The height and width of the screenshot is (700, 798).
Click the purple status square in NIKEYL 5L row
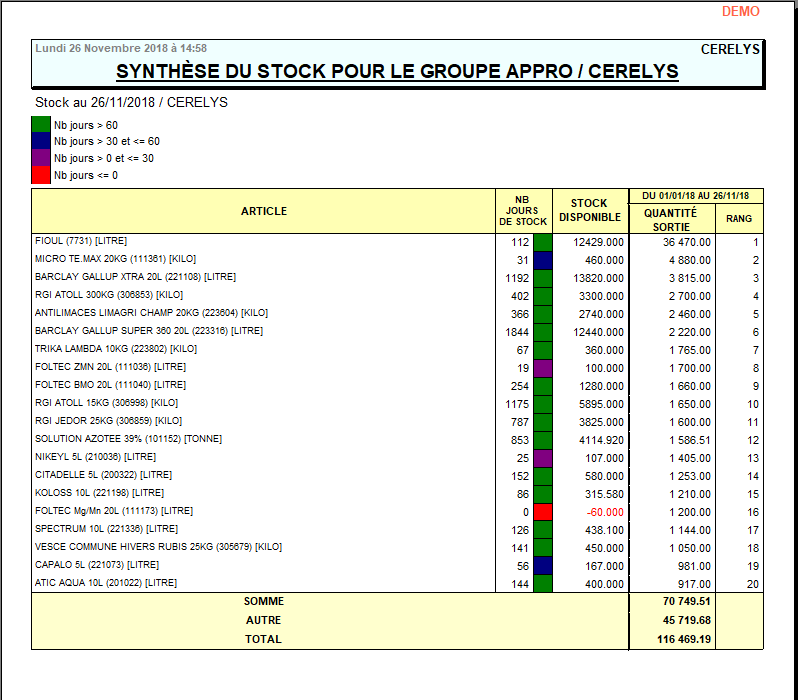point(542,458)
